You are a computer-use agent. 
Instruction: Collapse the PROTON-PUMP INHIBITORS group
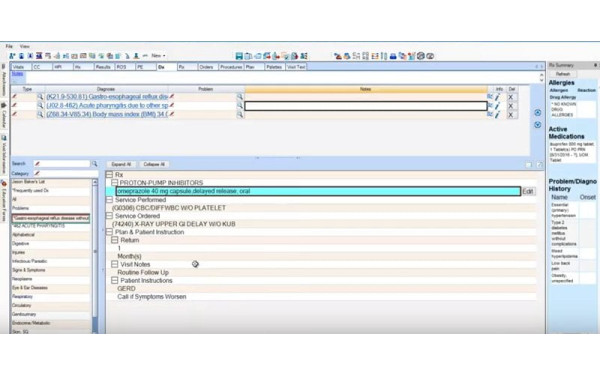point(114,183)
